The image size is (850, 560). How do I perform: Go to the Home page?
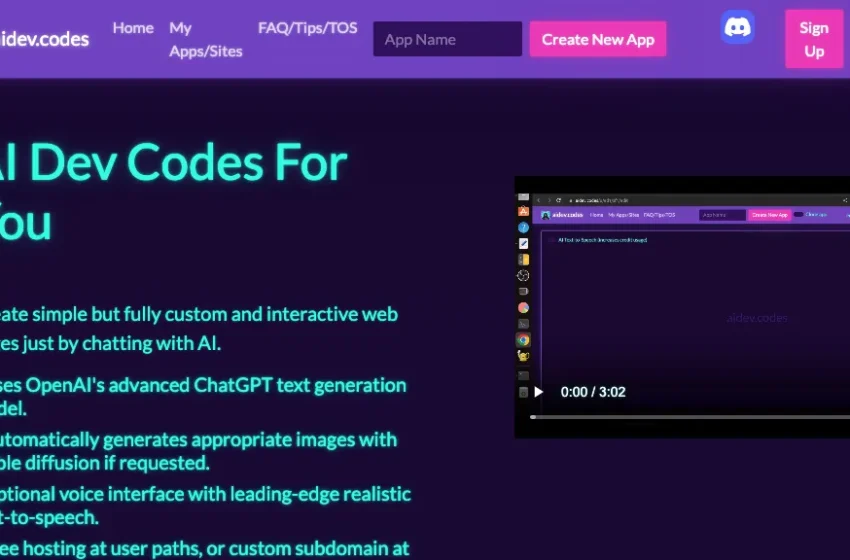tap(133, 28)
